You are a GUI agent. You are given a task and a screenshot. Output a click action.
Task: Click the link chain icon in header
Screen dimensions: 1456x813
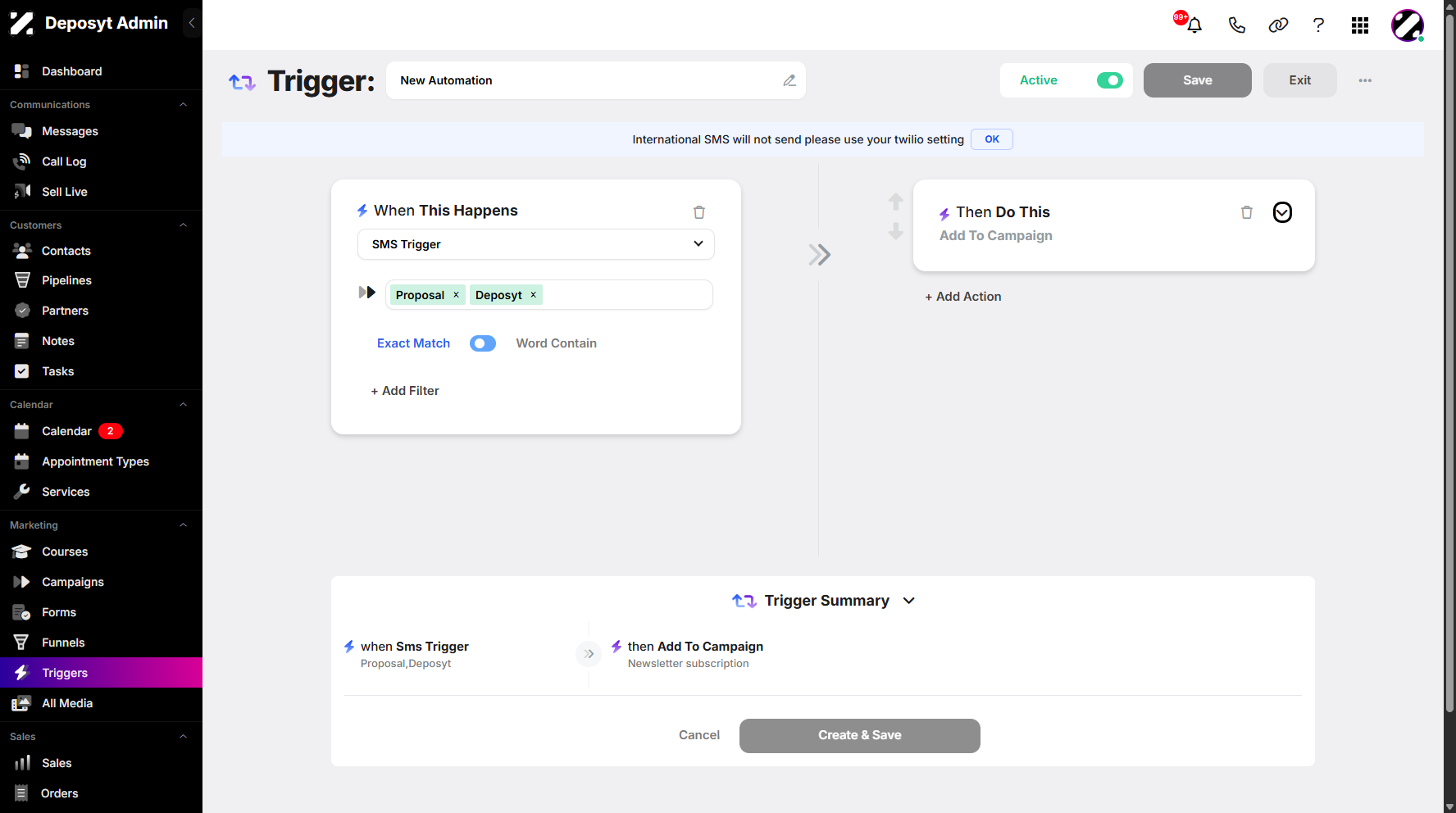1278,25
